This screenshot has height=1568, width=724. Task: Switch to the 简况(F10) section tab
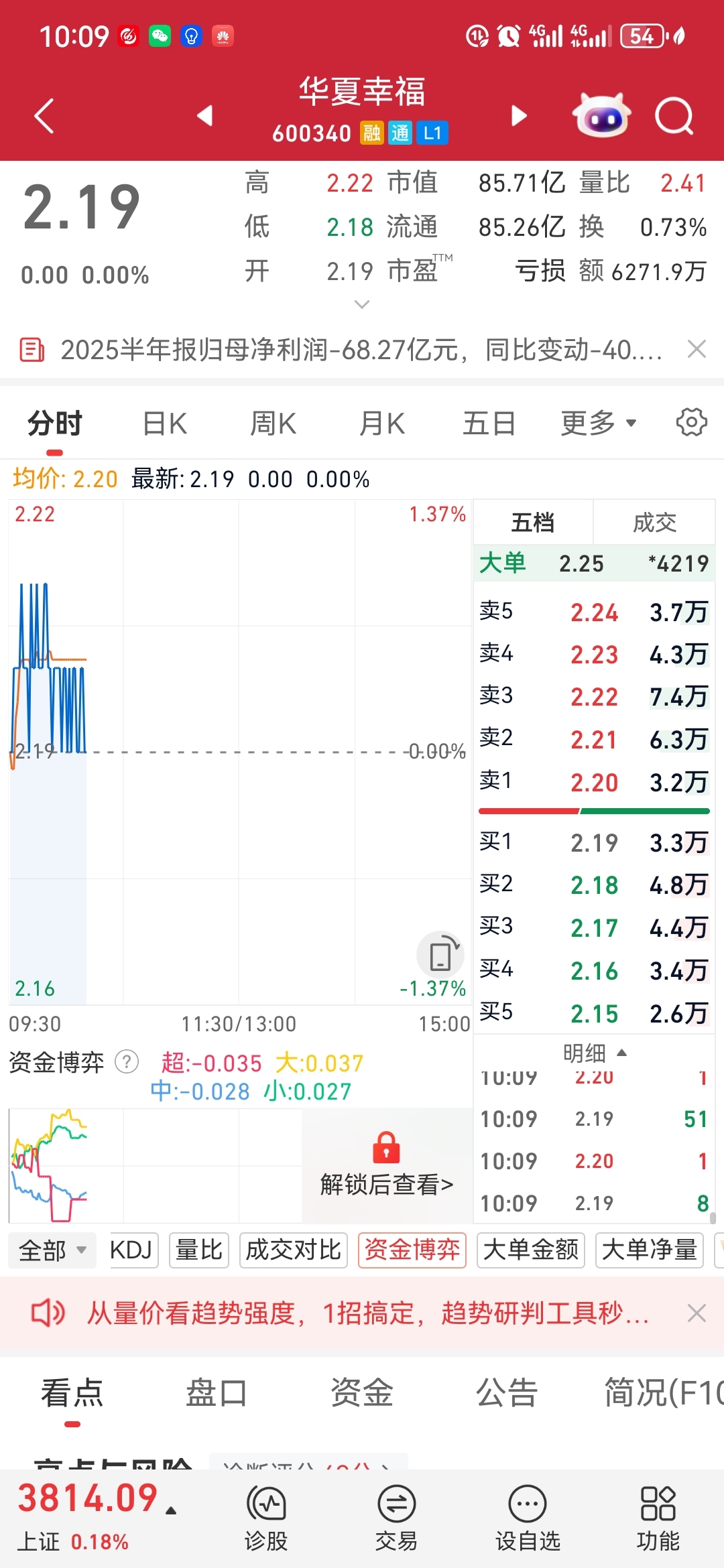664,1392
